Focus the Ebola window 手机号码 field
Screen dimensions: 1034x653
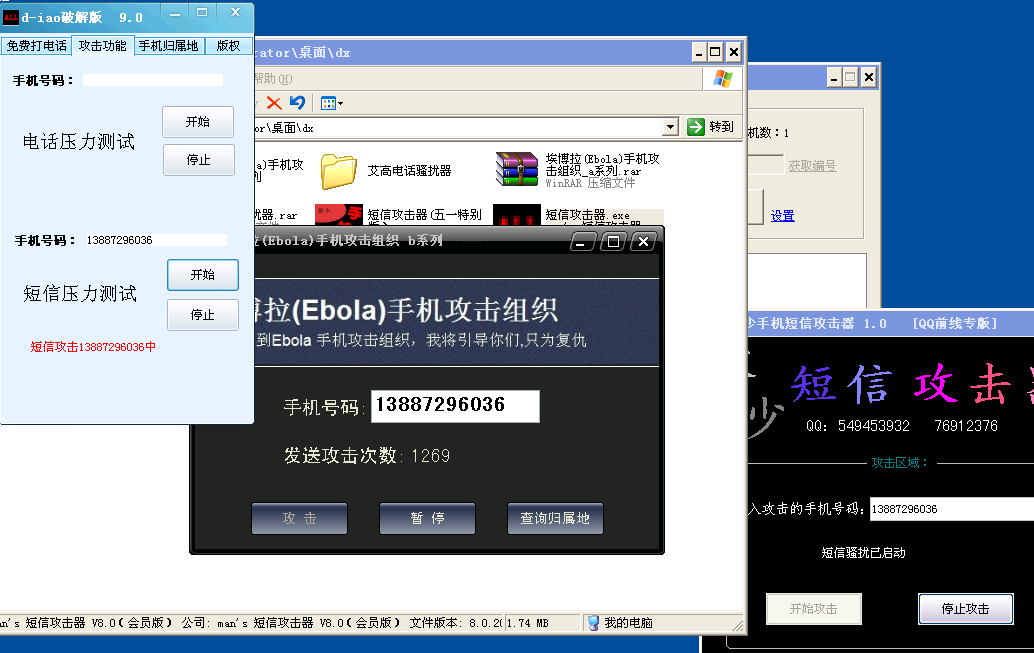pyautogui.click(x=456, y=406)
